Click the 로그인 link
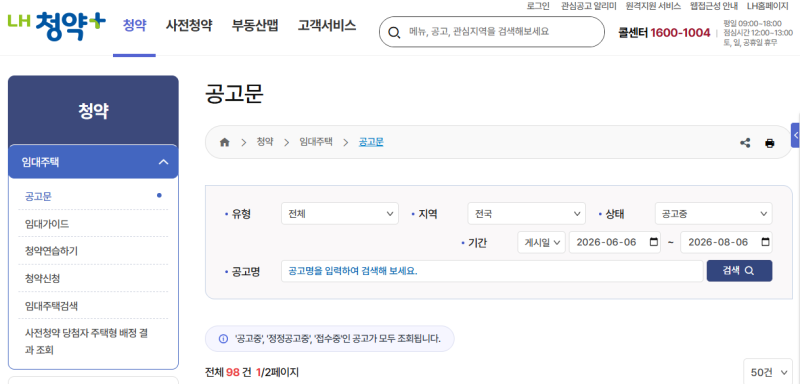800x384 pixels. point(538,6)
